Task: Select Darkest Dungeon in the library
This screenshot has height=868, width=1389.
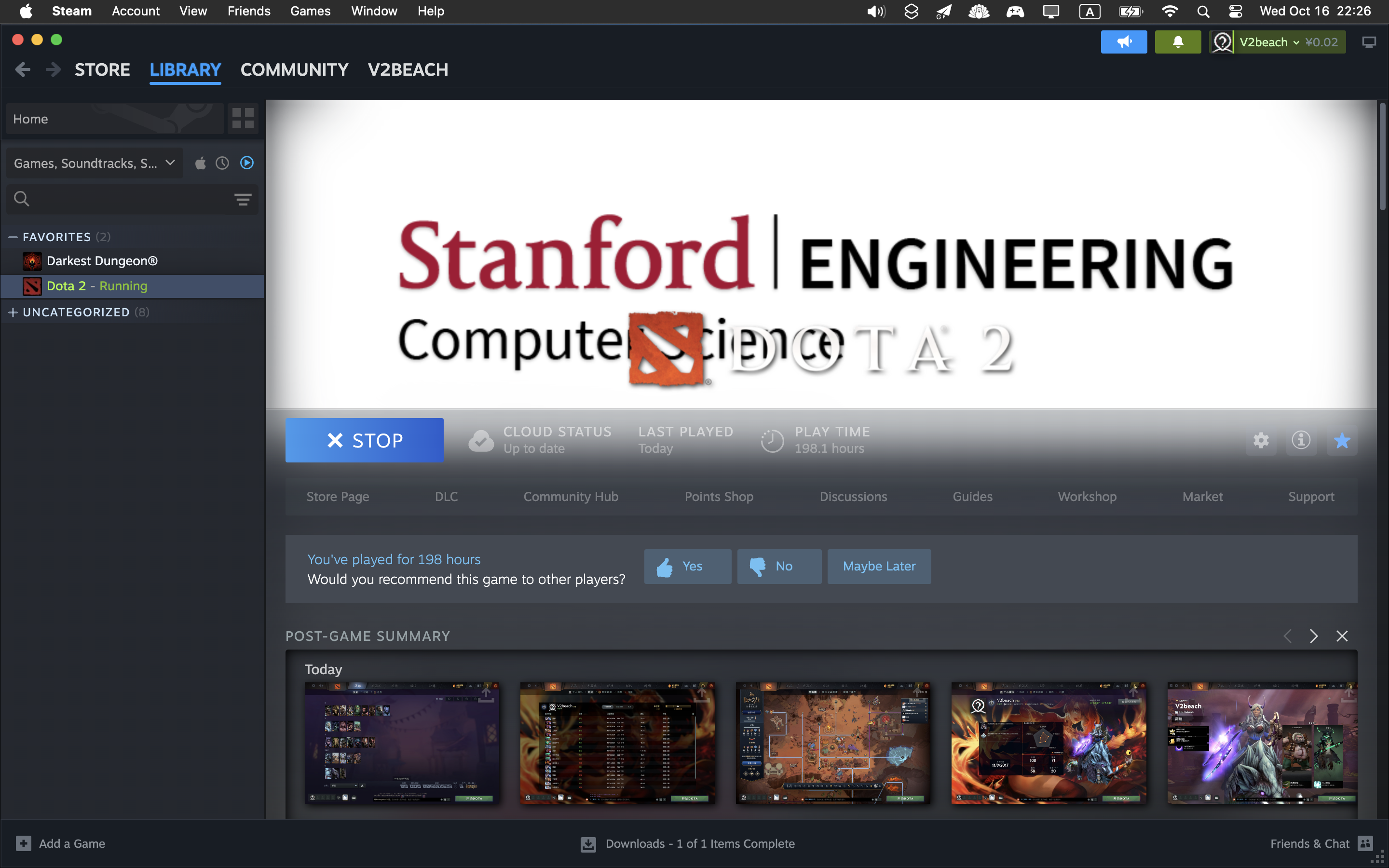Action: click(133, 261)
